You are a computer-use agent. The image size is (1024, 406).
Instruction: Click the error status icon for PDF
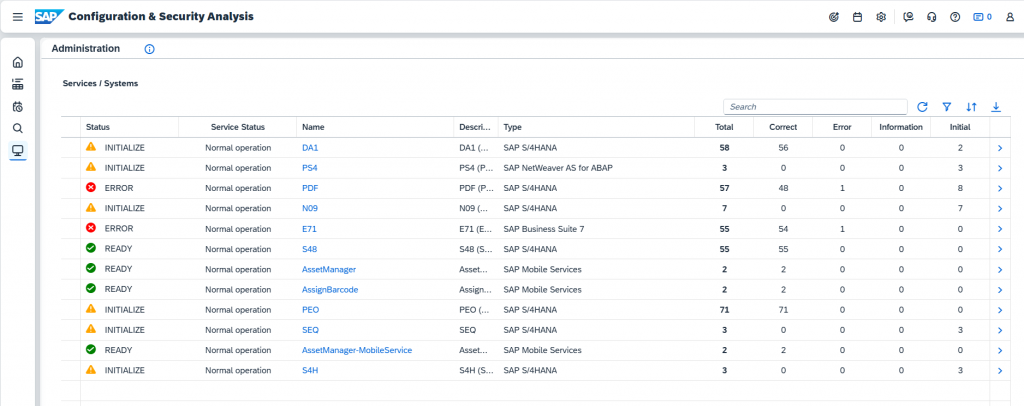[x=91, y=188]
